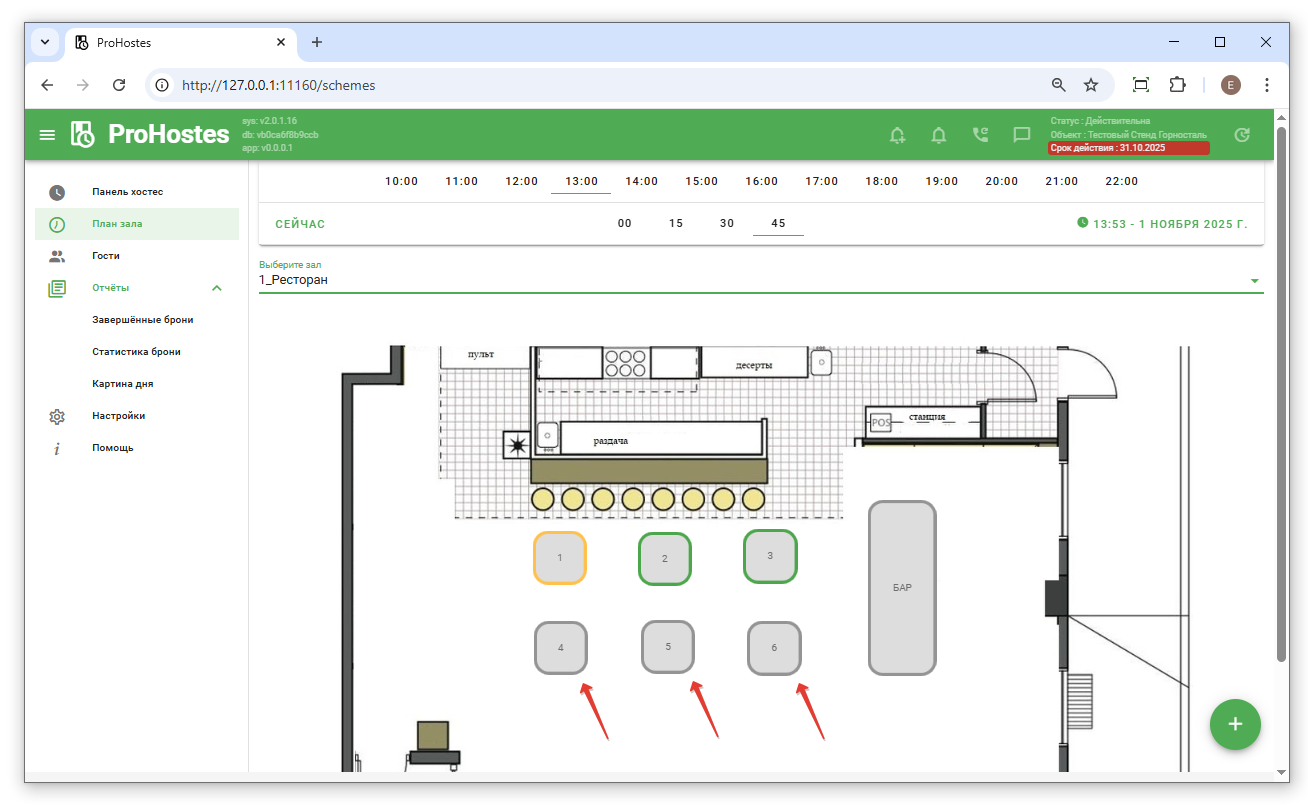Open the chat messages icon
The height and width of the screenshot is (805, 1308).
tap(1021, 135)
